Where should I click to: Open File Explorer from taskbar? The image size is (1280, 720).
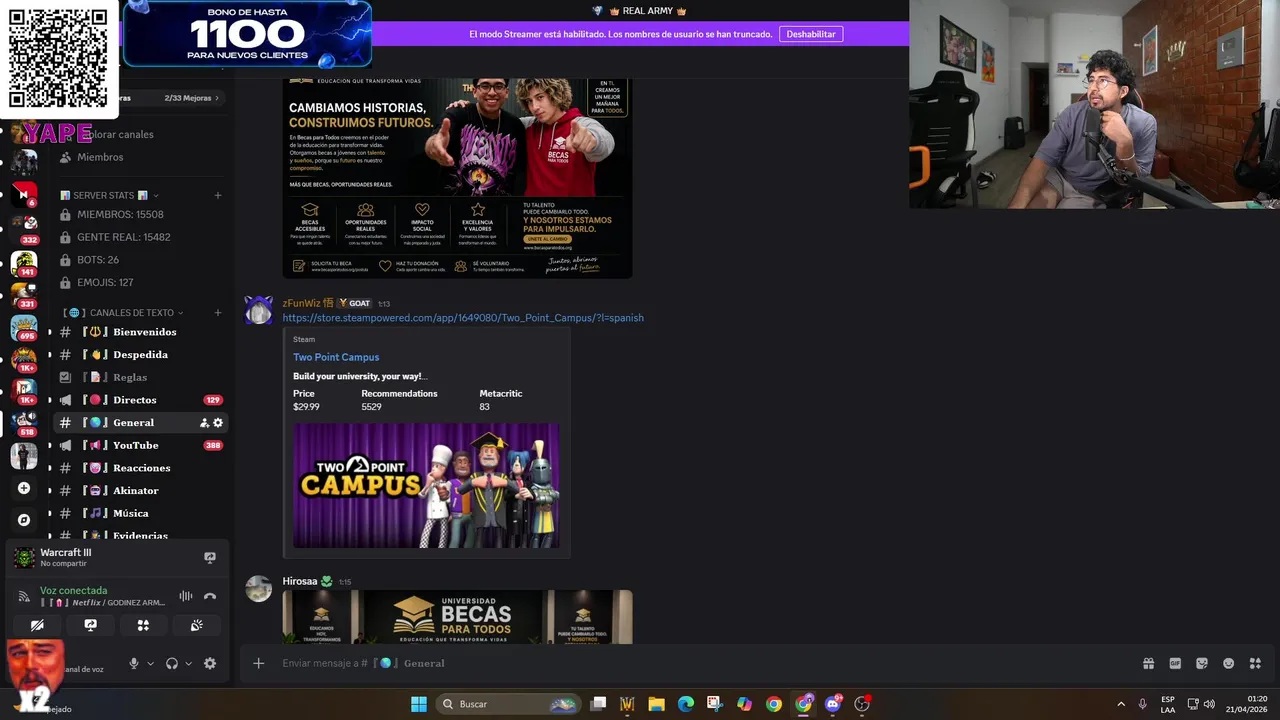657,704
